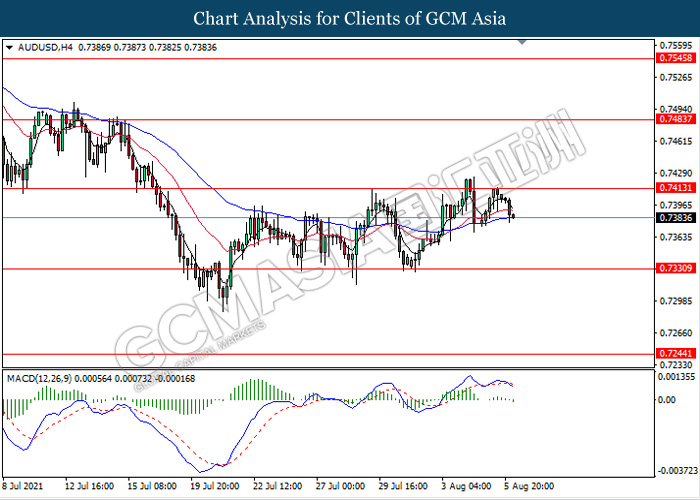
Task: Click the 0.73965 price scale value
Action: [676, 205]
